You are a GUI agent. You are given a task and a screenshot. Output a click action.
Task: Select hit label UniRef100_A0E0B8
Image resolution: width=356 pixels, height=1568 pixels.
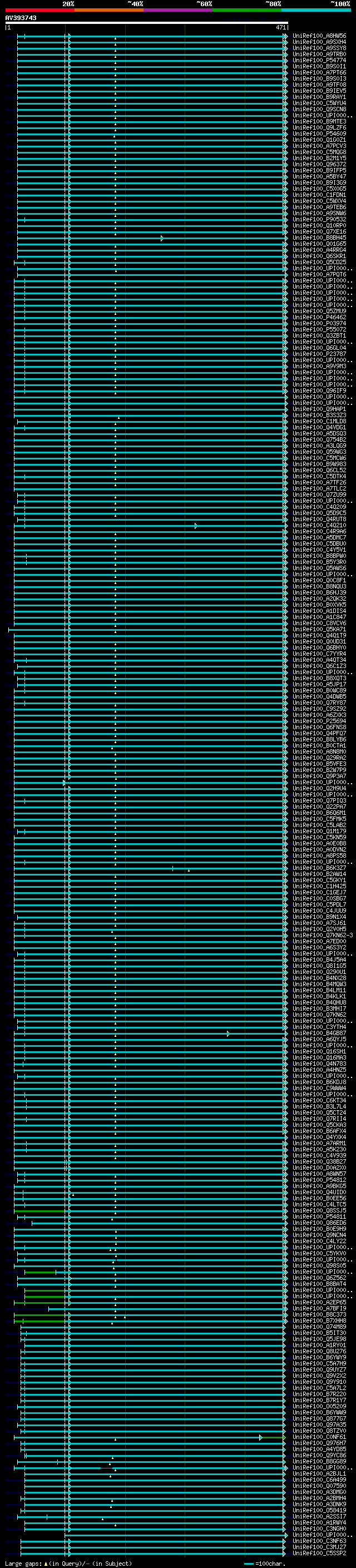(x=319, y=844)
